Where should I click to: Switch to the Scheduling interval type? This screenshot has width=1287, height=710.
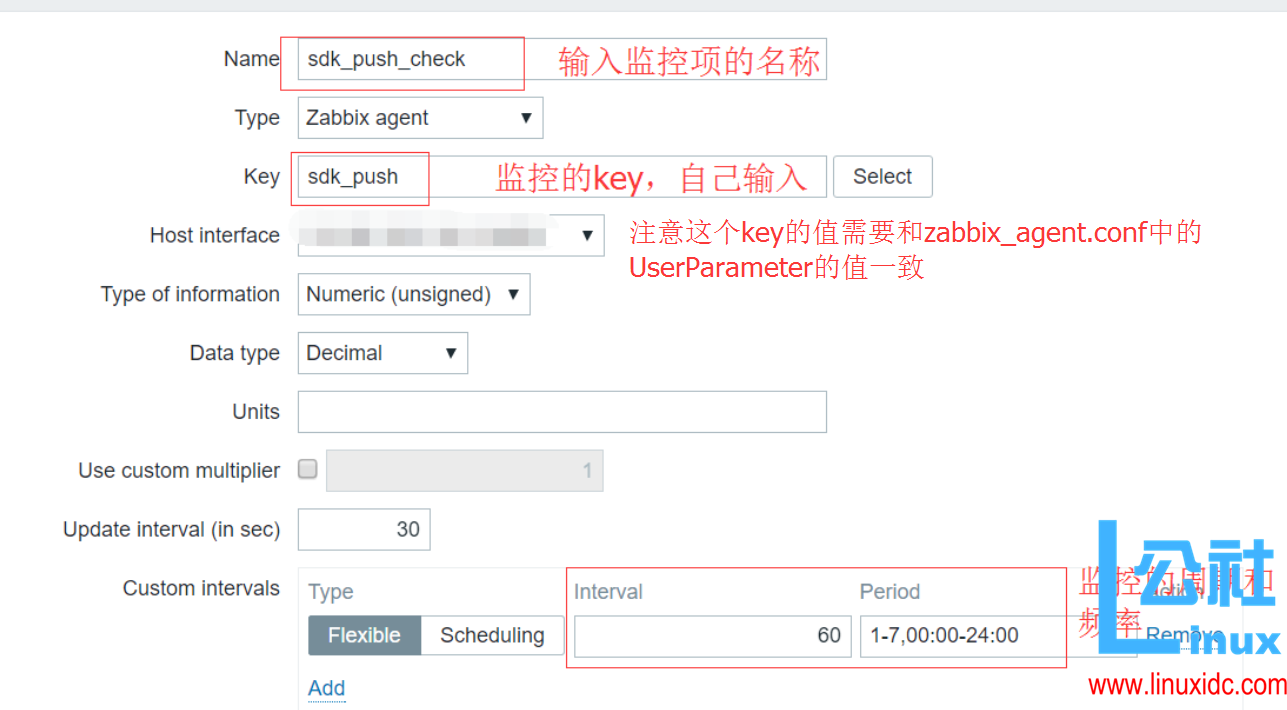click(492, 634)
